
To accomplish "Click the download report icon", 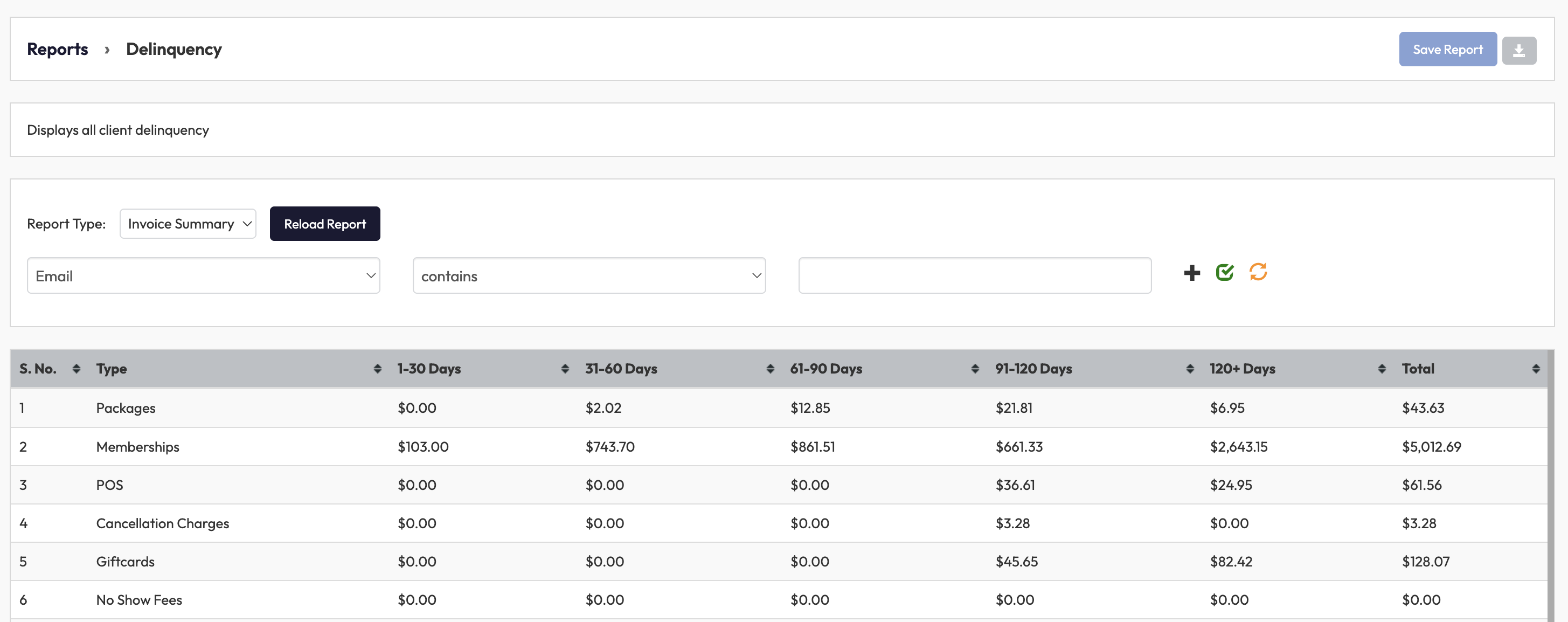I will click(1518, 50).
